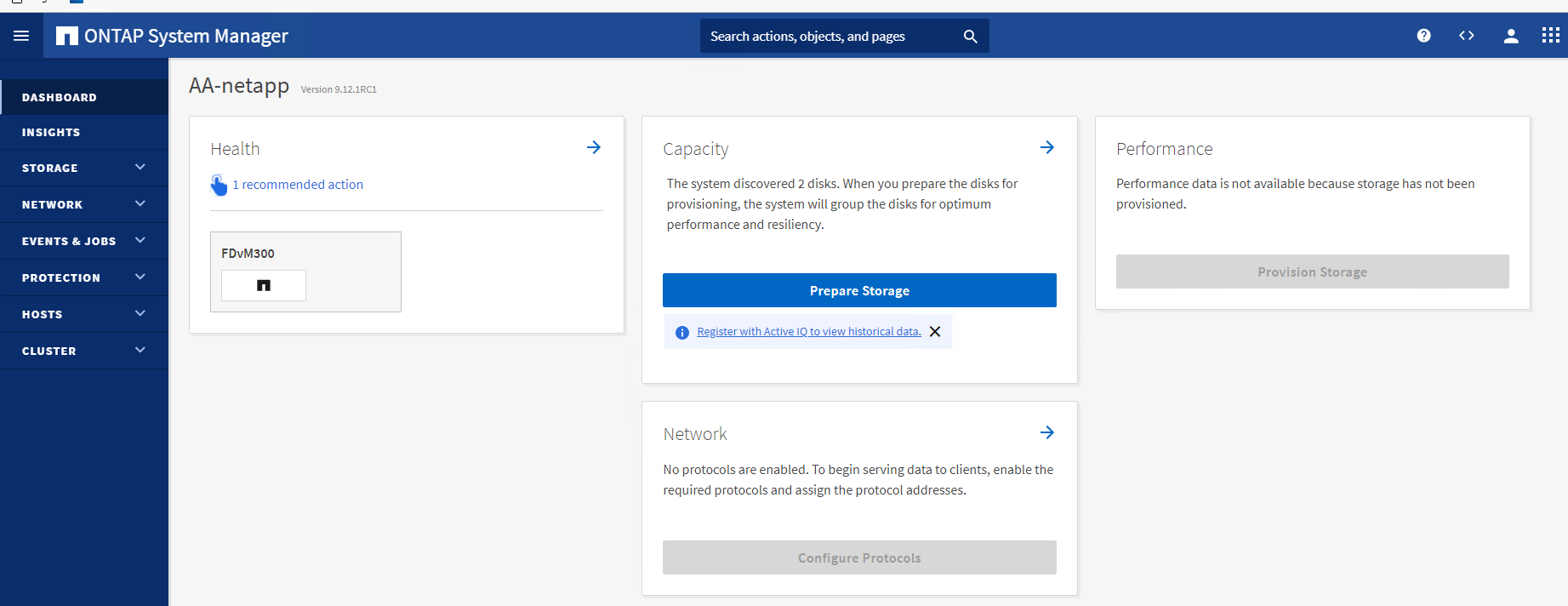
Task: Open the user account icon
Action: point(1510,36)
